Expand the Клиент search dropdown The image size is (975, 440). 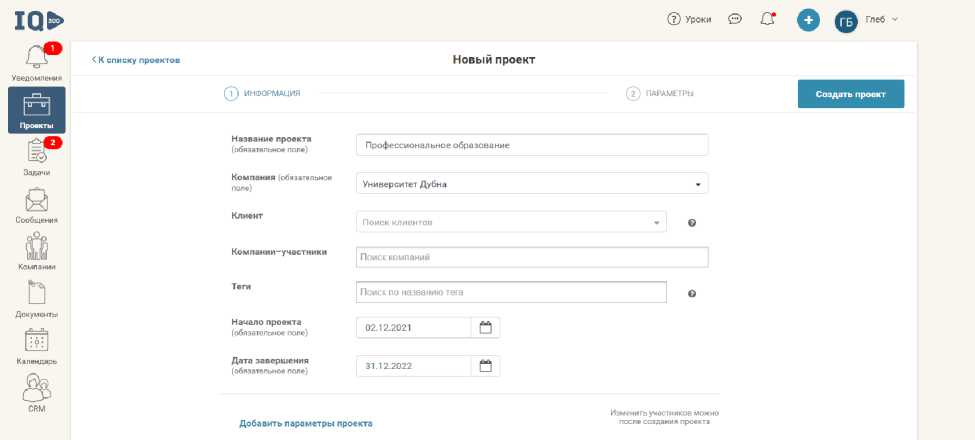[x=656, y=222]
